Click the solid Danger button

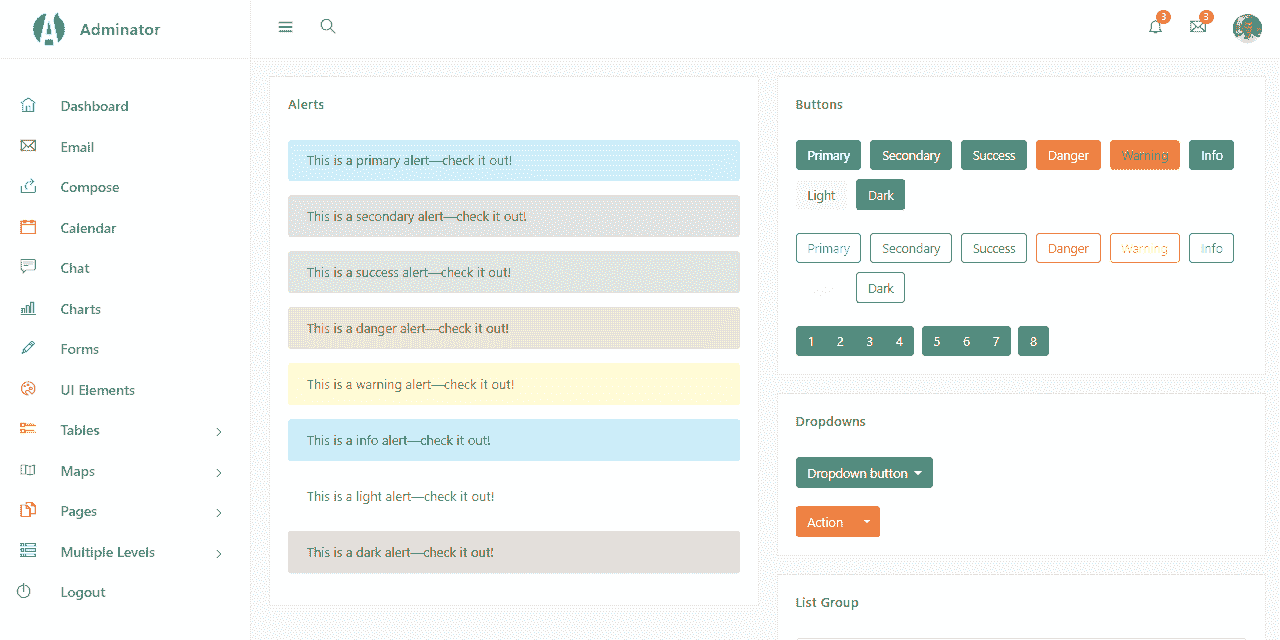click(1068, 155)
